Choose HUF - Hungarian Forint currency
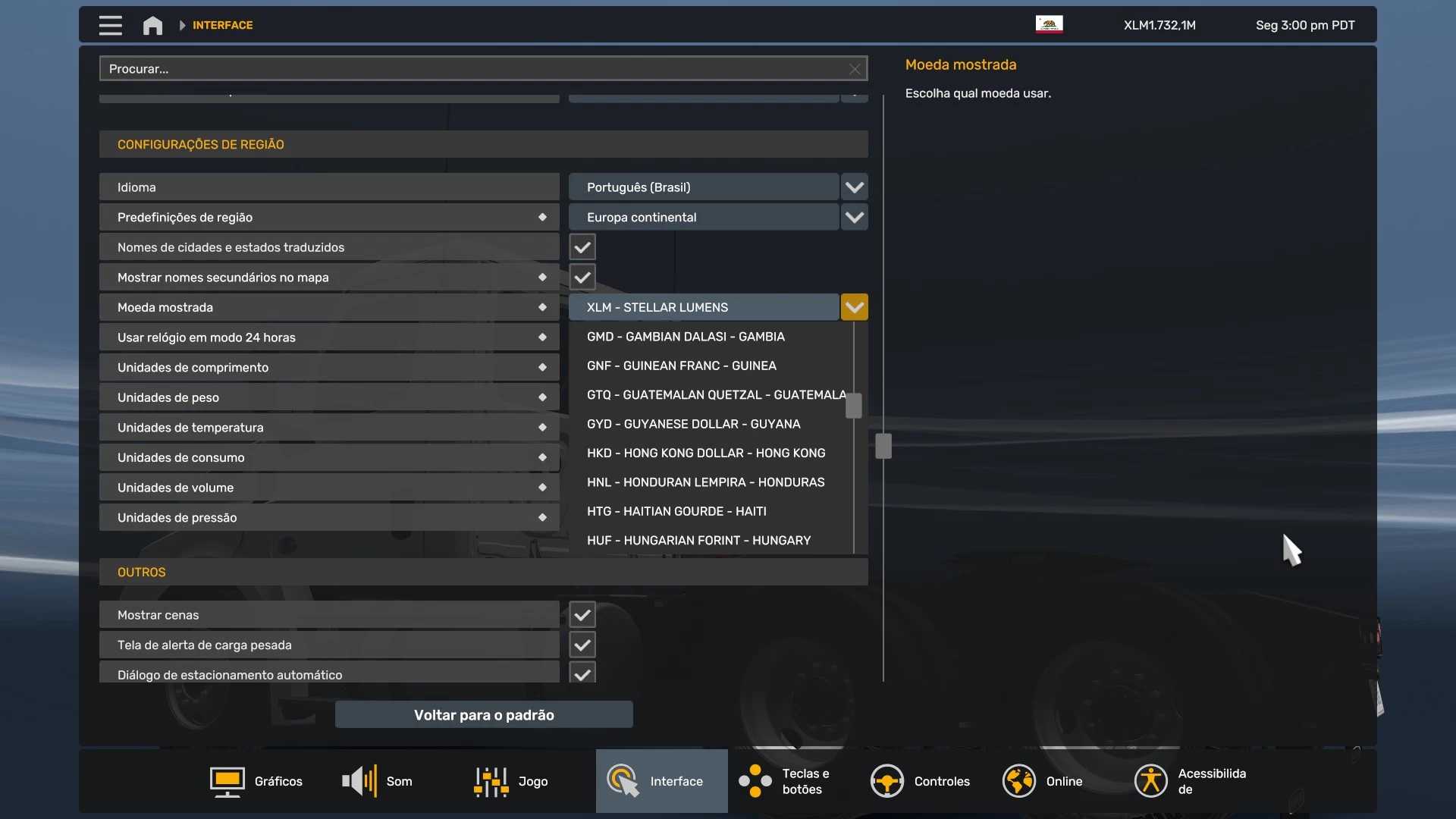The width and height of the screenshot is (1456, 819). tap(698, 540)
